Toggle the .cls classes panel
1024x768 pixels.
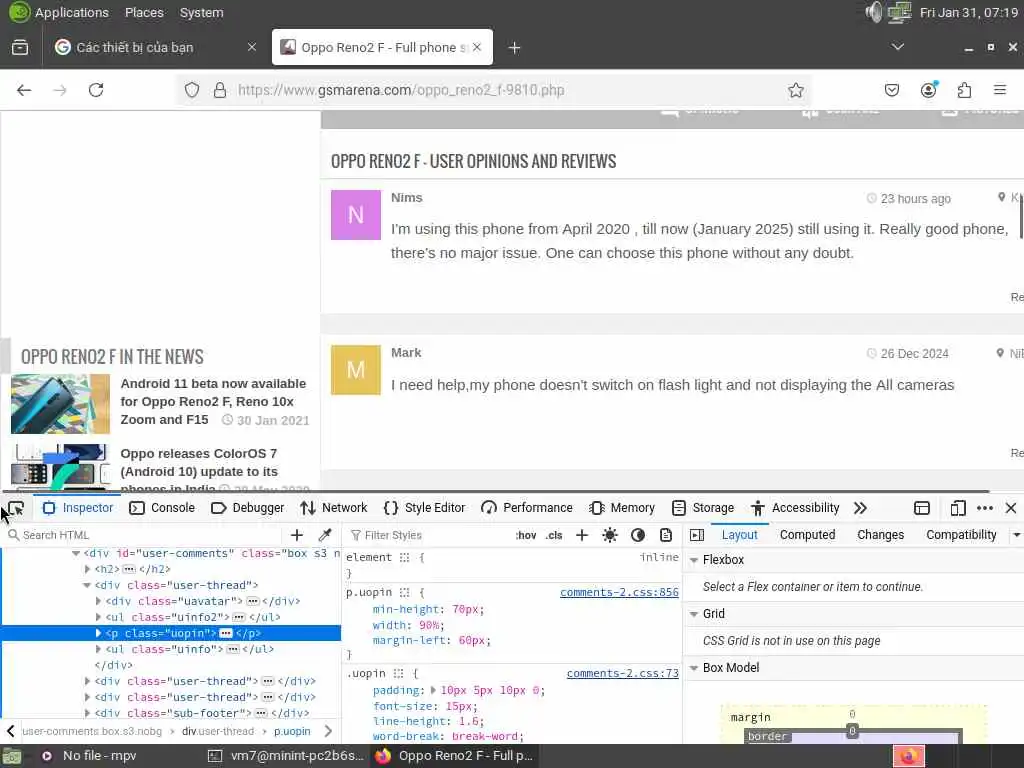pos(554,536)
